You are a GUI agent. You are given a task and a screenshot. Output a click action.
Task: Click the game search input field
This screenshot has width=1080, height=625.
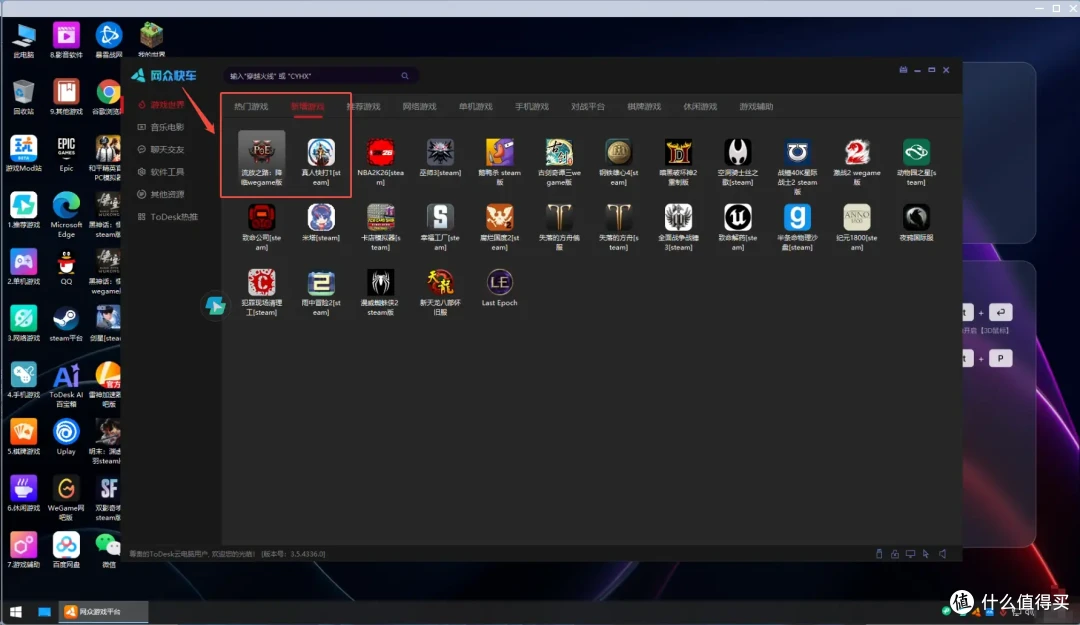click(320, 76)
